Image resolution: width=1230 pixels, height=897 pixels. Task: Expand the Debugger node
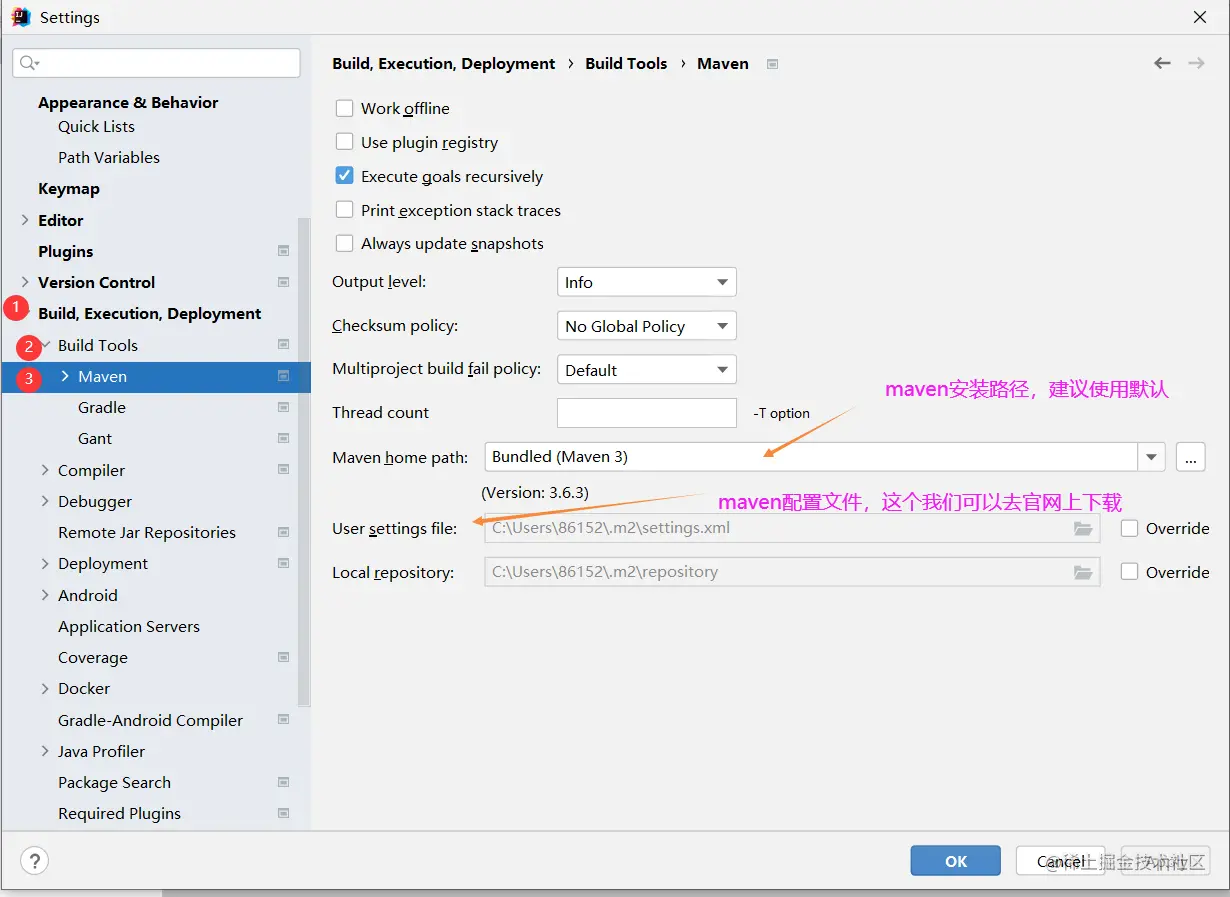tap(45, 501)
